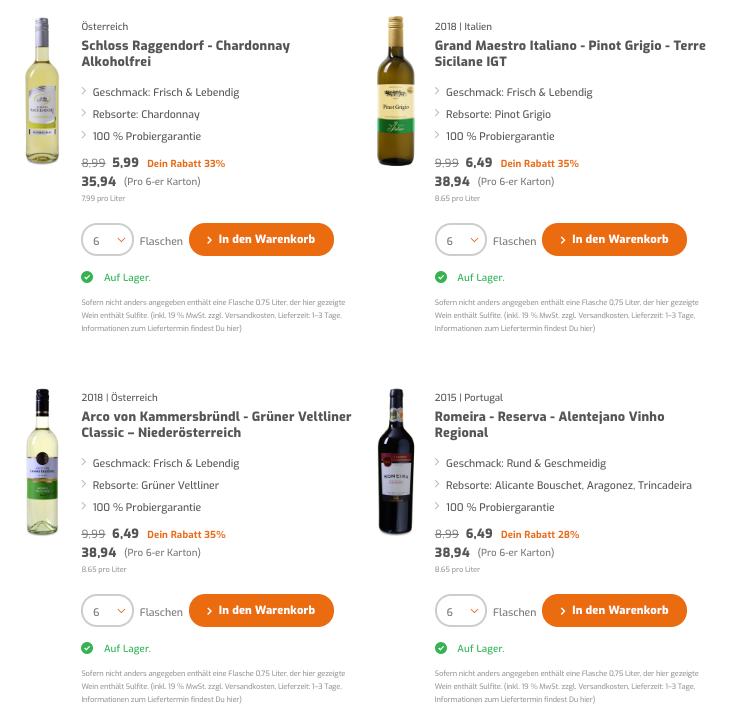Click chevron beside Geschmack: Rund & Geschmeidig
The width and height of the screenshot is (738, 723).
(438, 463)
